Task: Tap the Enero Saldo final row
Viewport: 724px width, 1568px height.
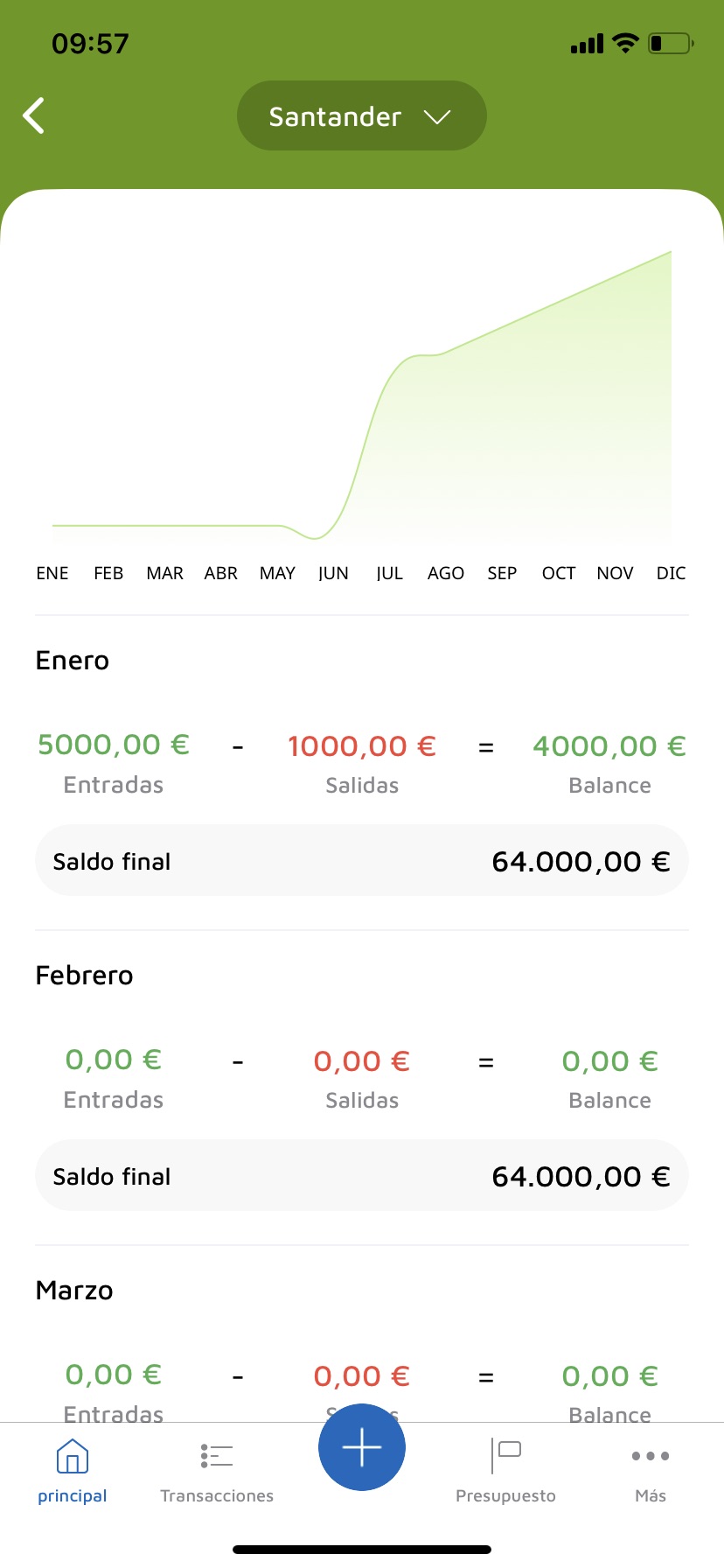Action: tap(362, 861)
